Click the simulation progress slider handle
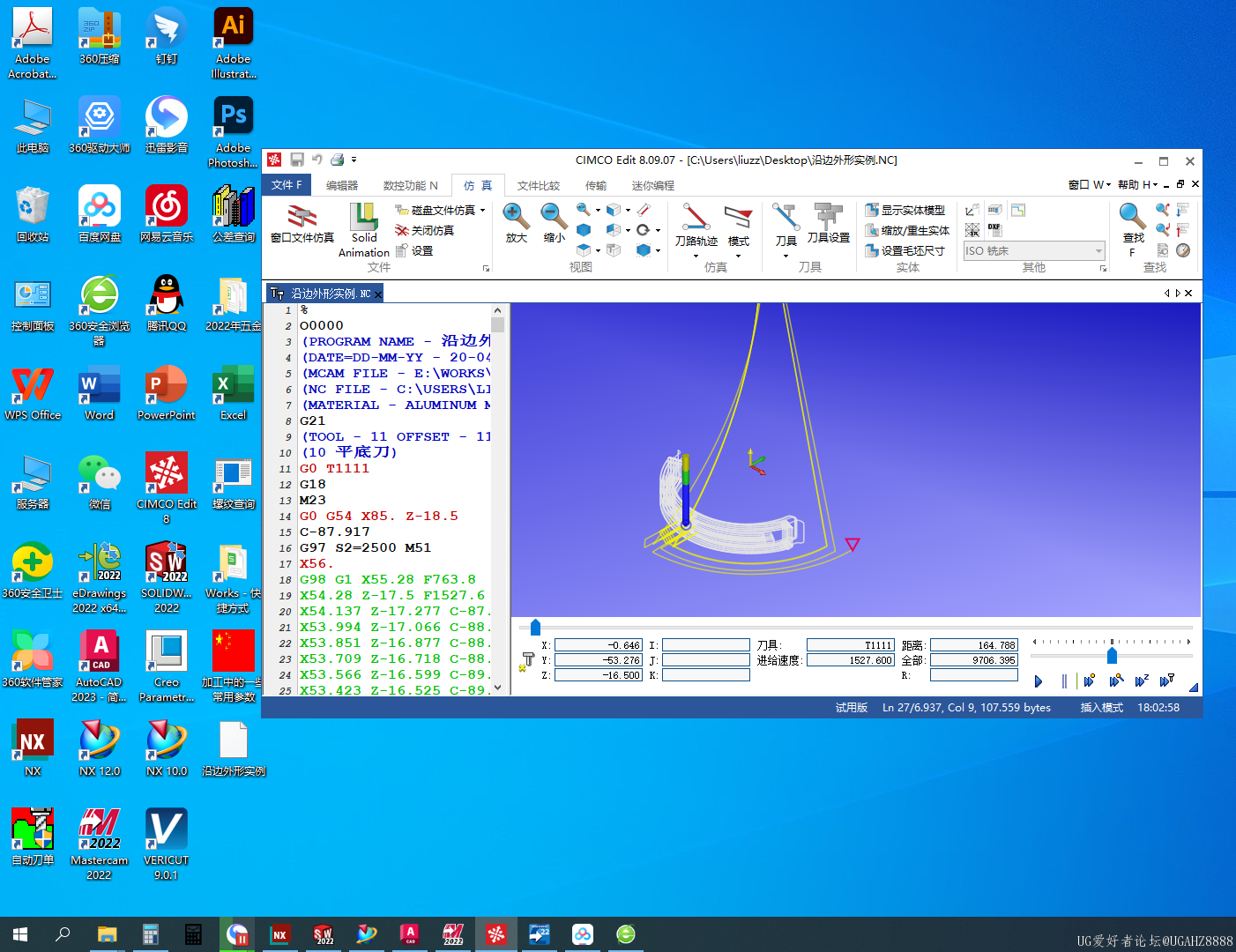The width and height of the screenshot is (1236, 952). click(x=535, y=628)
